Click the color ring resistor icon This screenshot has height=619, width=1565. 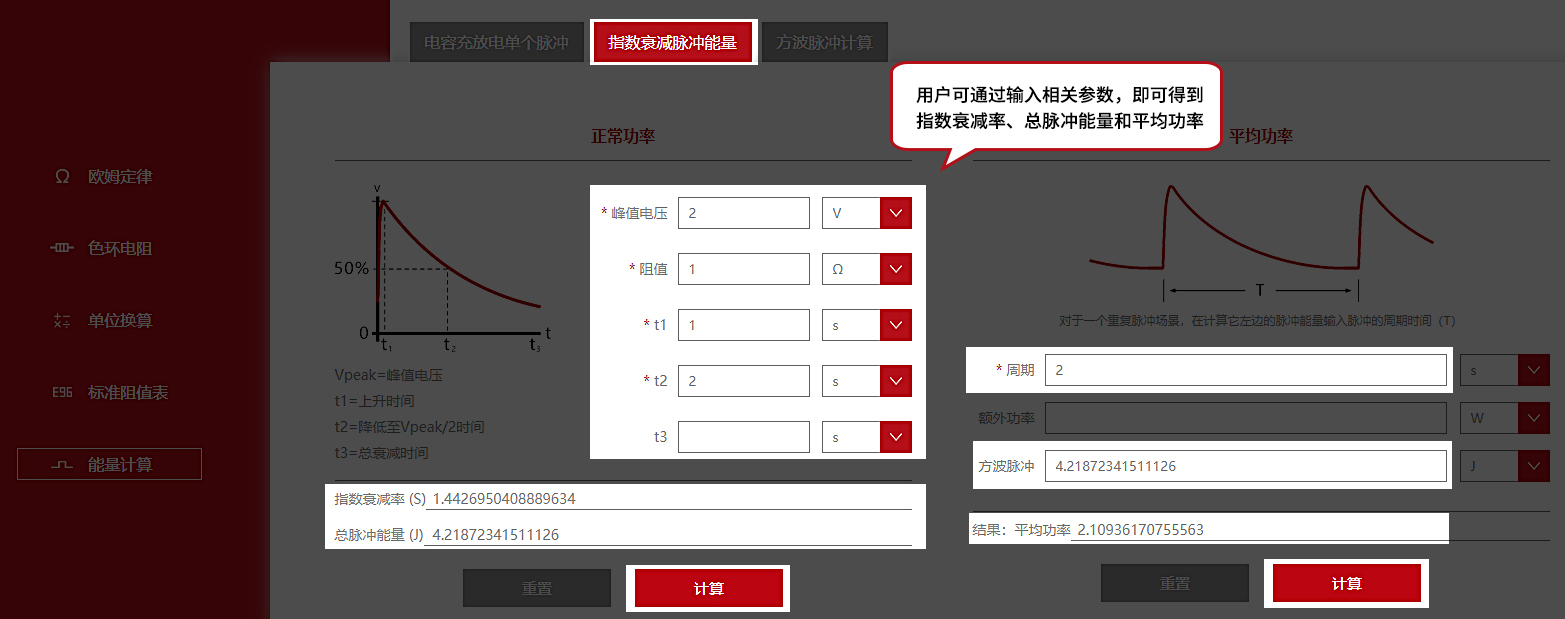(62, 249)
